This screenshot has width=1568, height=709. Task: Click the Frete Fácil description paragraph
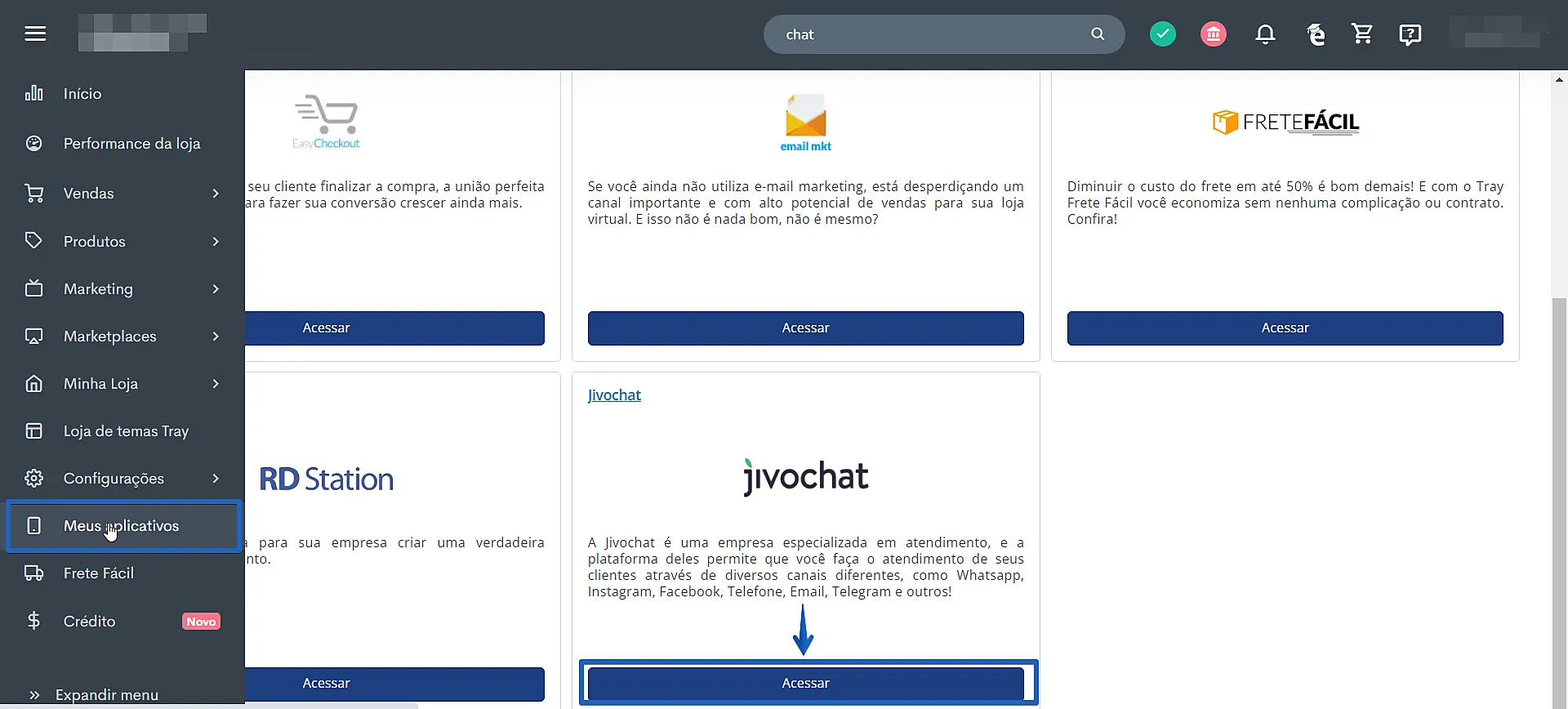tap(1285, 203)
